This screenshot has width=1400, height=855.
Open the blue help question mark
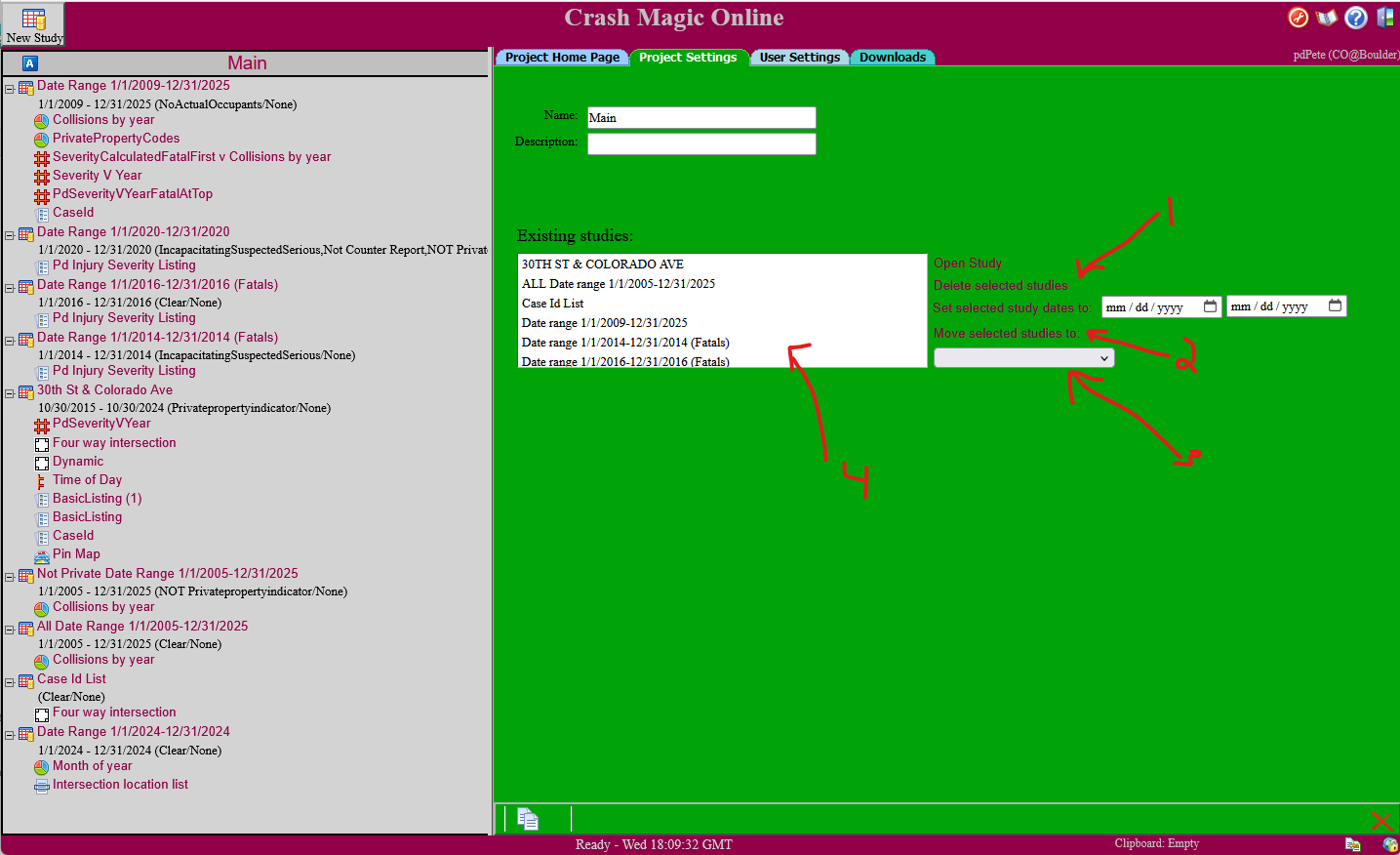(1355, 18)
